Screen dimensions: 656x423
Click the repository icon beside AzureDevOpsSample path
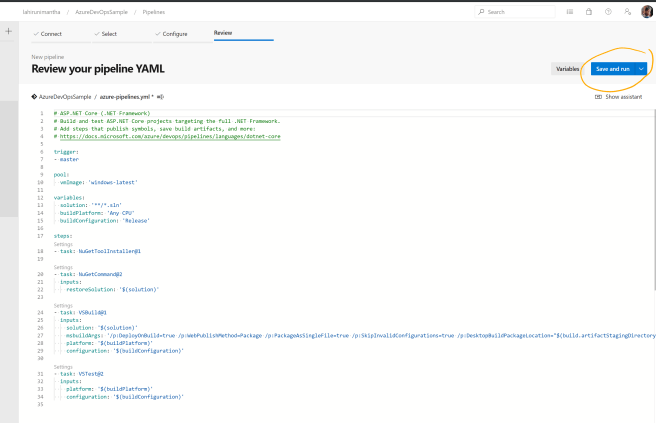click(x=35, y=97)
